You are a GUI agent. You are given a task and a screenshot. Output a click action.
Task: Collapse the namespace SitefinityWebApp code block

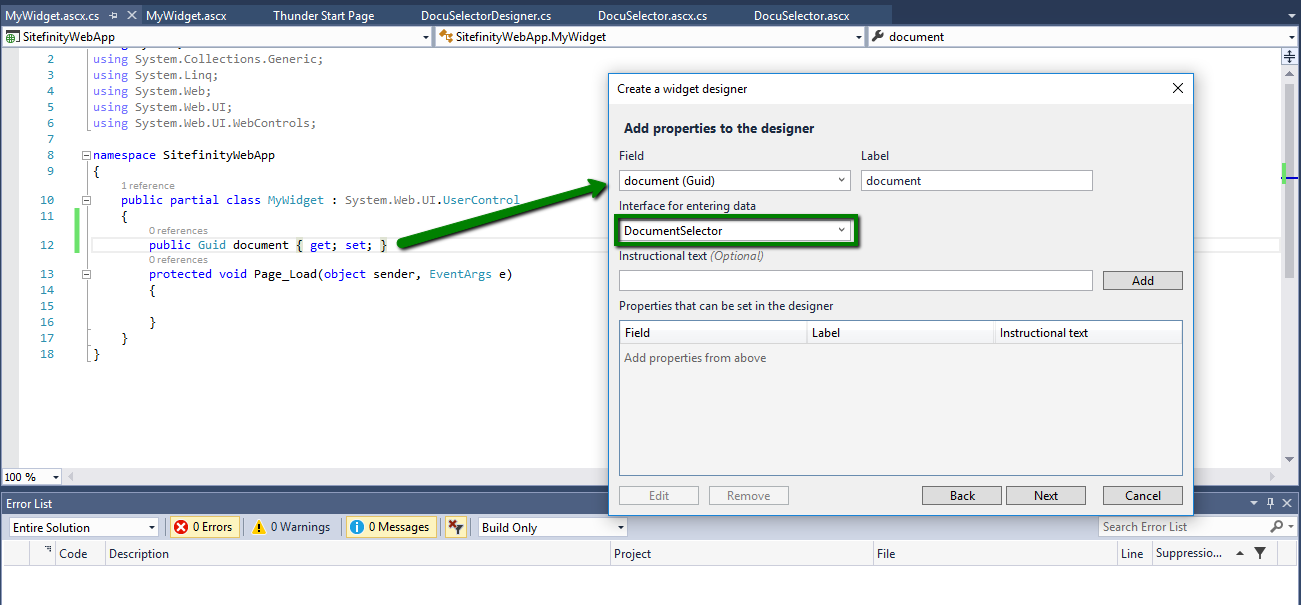pyautogui.click(x=86, y=155)
